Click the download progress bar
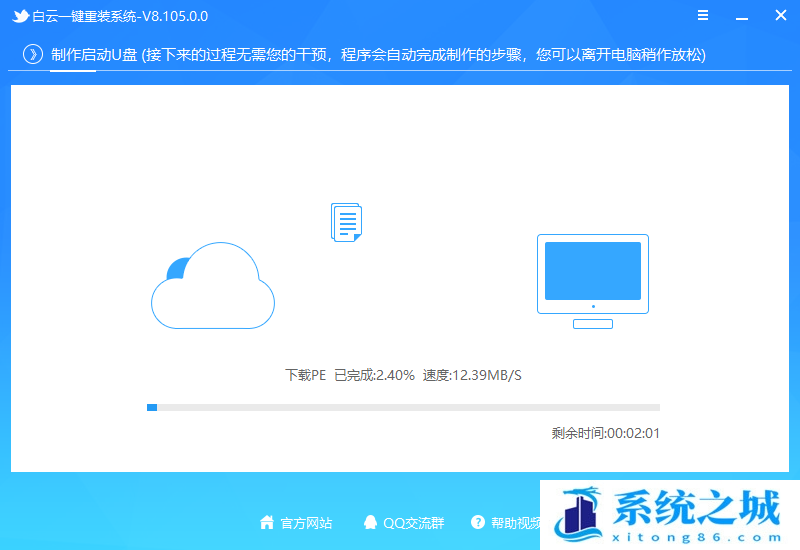This screenshot has height=550, width=800. [403, 407]
